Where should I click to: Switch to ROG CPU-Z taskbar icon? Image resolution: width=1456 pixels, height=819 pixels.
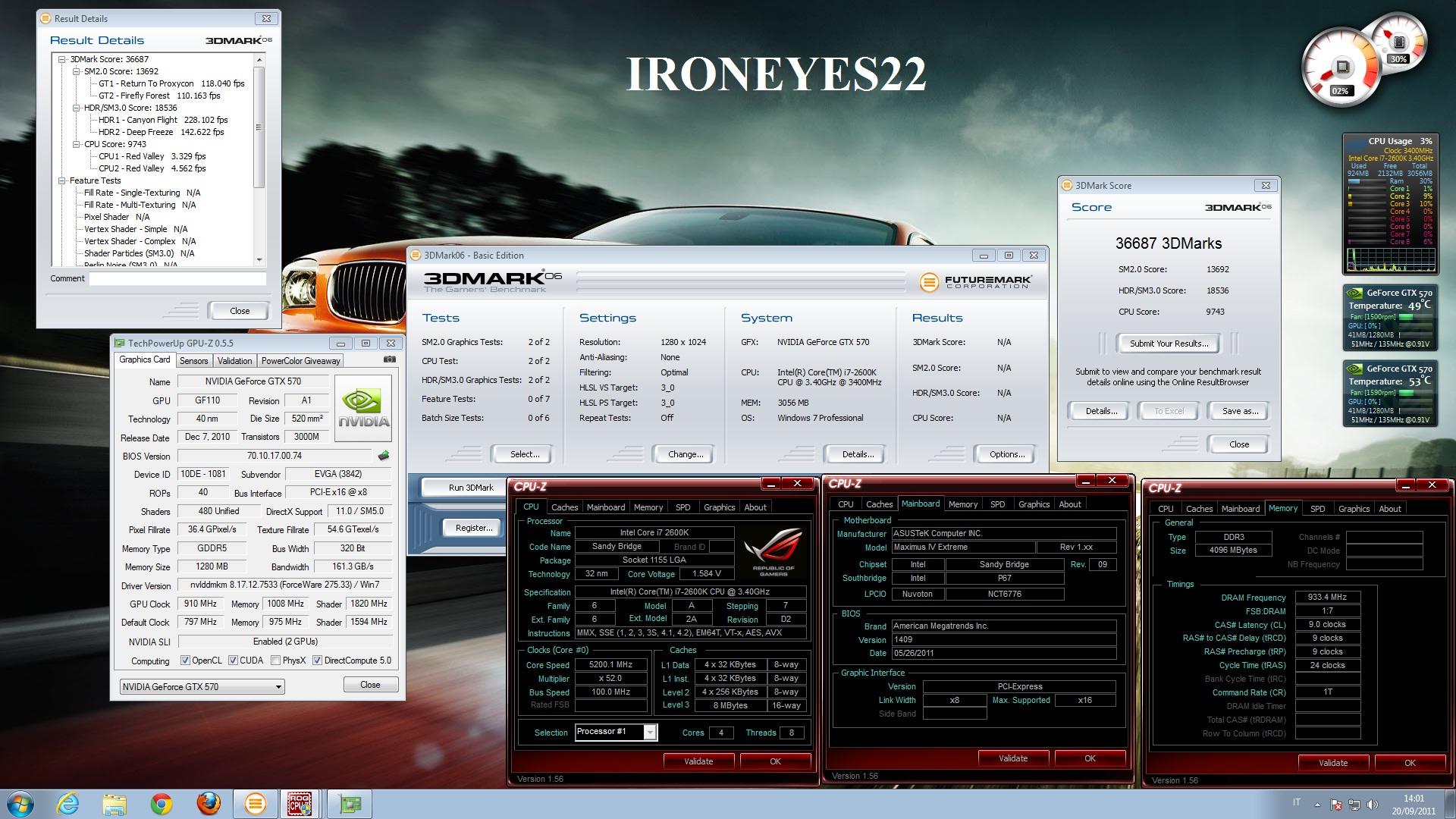point(299,804)
